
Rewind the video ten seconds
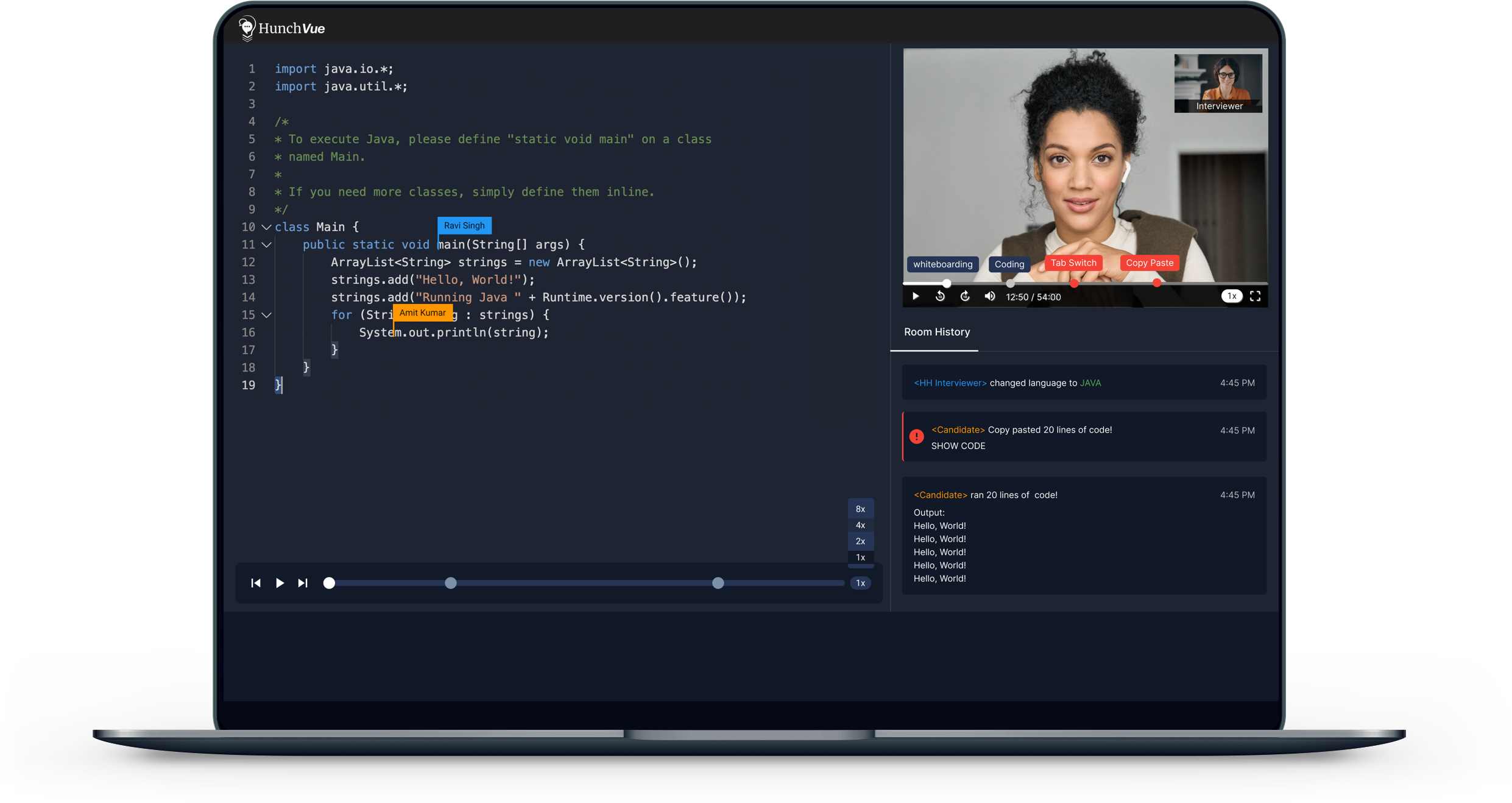[x=940, y=297]
